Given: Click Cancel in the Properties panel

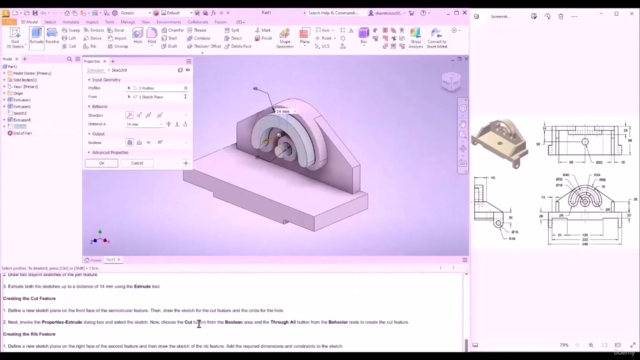Looking at the screenshot, I should point(137,163).
